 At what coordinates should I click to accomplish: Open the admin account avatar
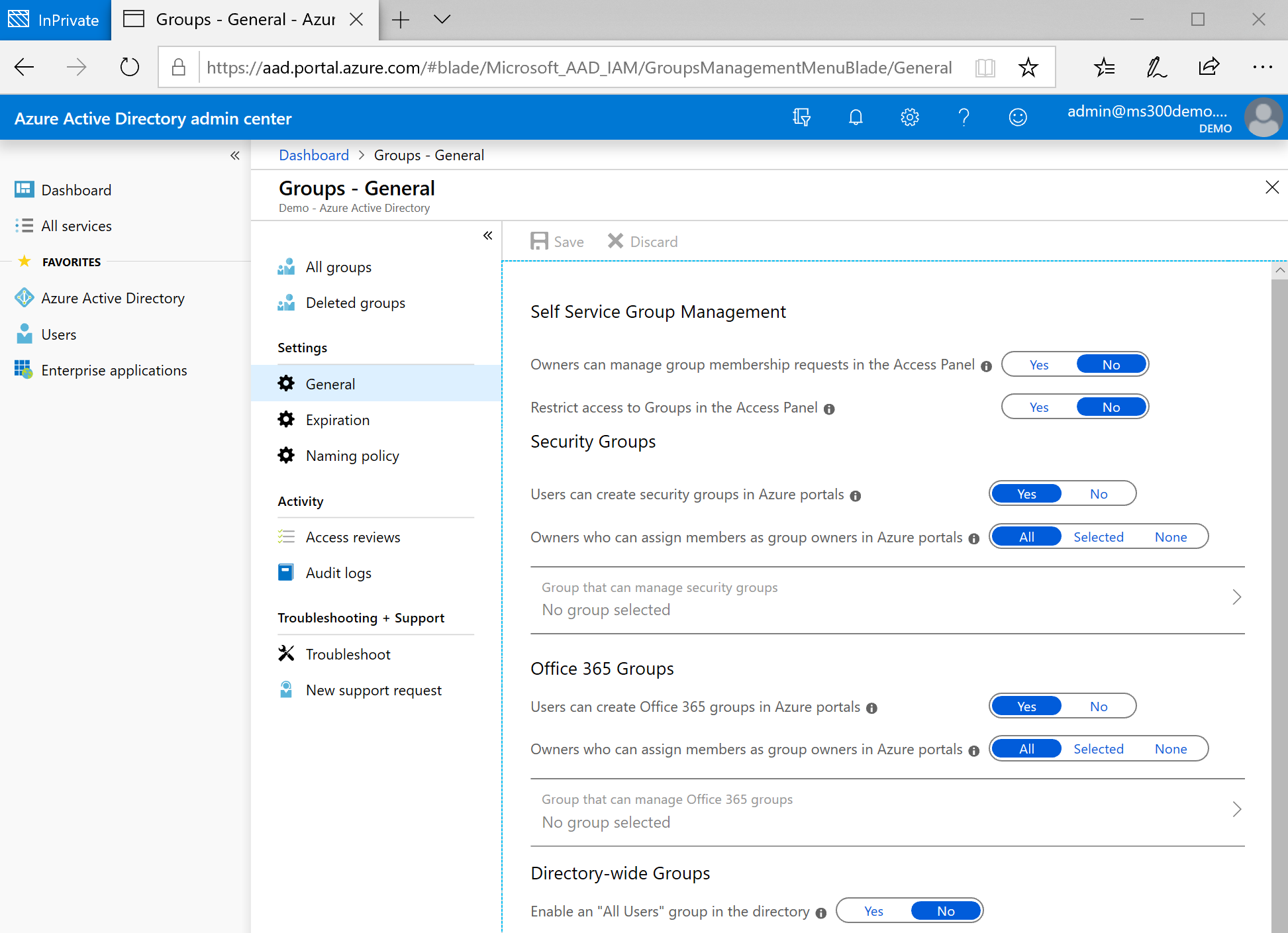click(x=1263, y=117)
